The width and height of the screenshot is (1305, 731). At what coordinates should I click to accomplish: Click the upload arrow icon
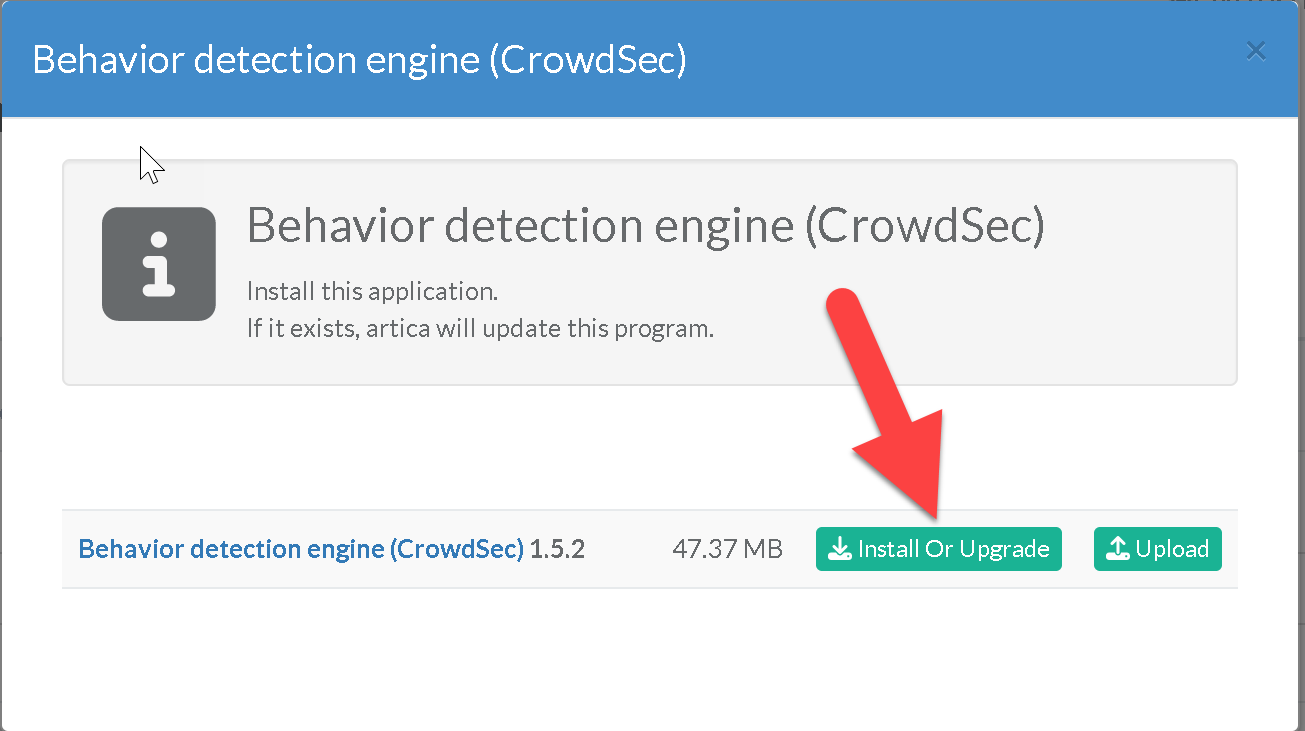click(x=1118, y=549)
